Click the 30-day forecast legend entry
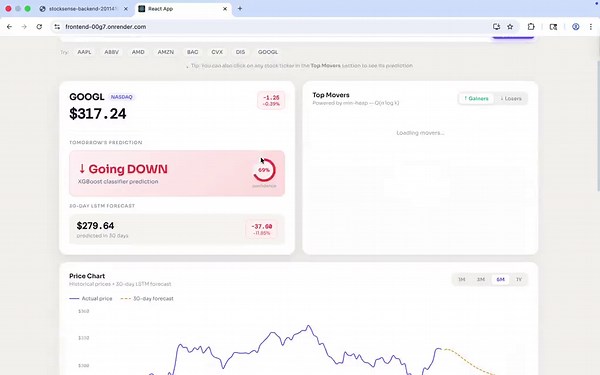600x375 pixels. (147, 298)
